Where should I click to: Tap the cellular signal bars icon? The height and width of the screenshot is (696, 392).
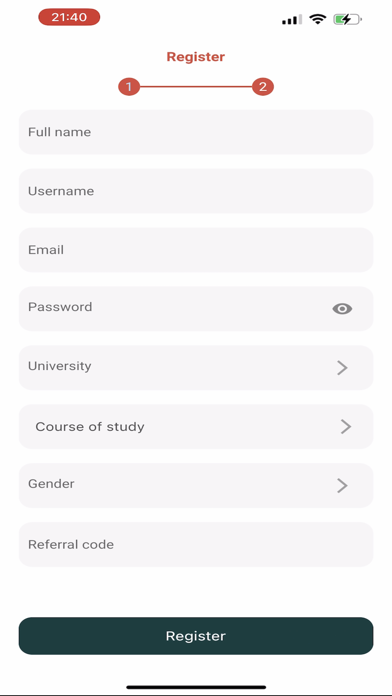292,20
